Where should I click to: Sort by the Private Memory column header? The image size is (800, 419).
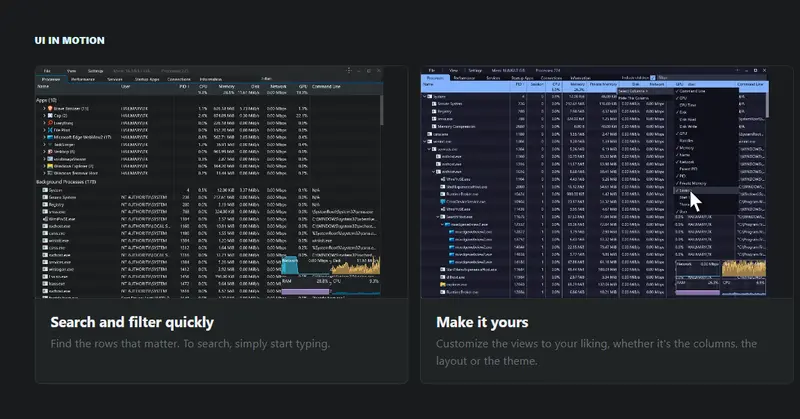tap(603, 84)
